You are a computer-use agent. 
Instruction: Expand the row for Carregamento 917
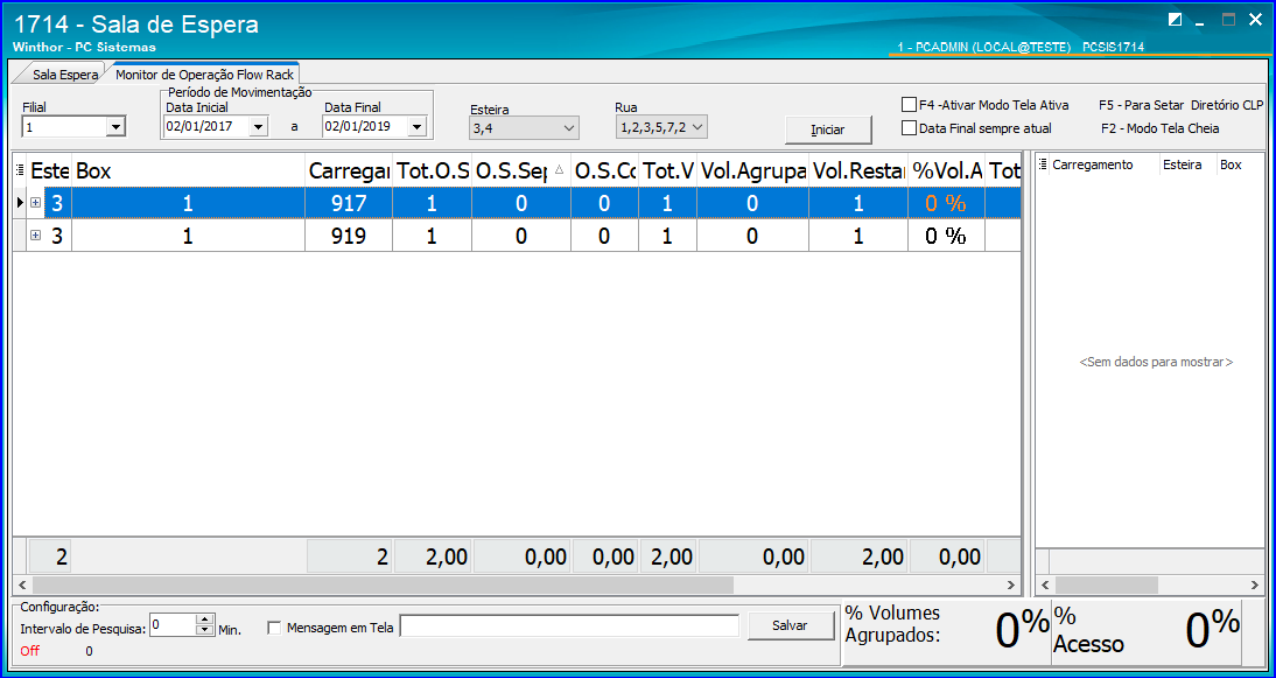tap(36, 203)
